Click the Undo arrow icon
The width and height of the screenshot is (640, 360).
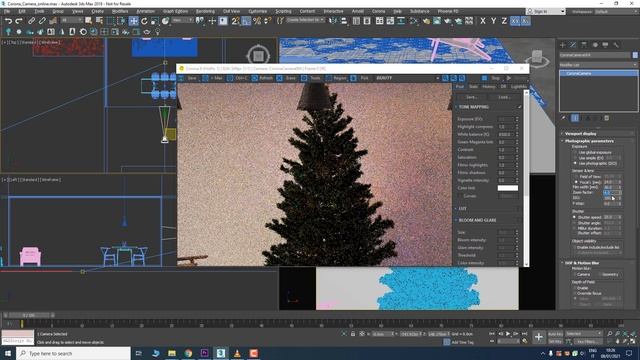pyautogui.click(x=8, y=20)
